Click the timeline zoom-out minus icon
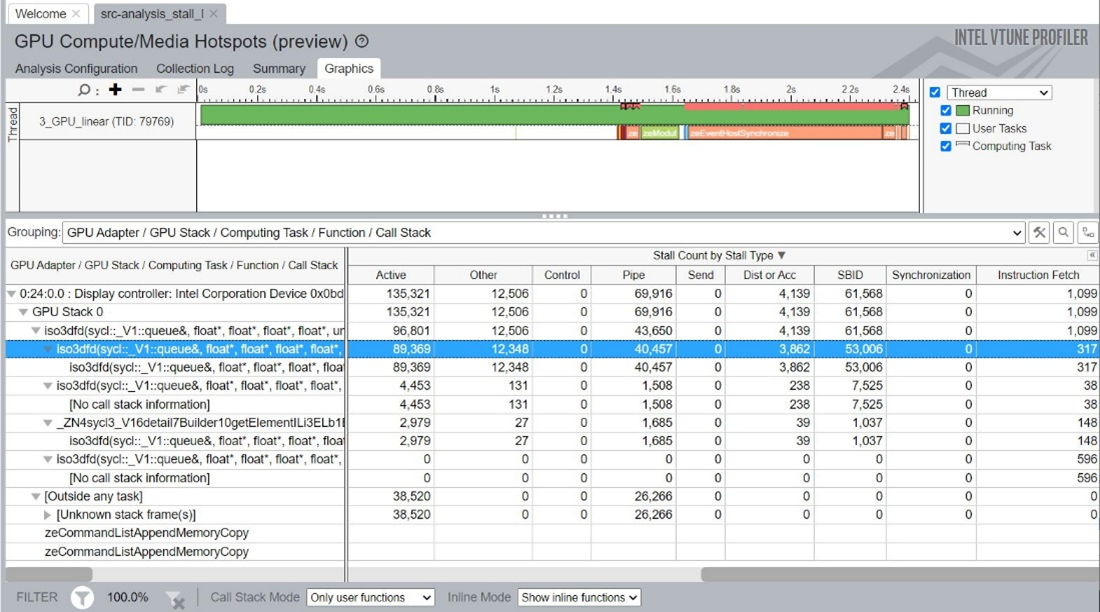Viewport: 1100px width, 612px height. pyautogui.click(x=138, y=90)
